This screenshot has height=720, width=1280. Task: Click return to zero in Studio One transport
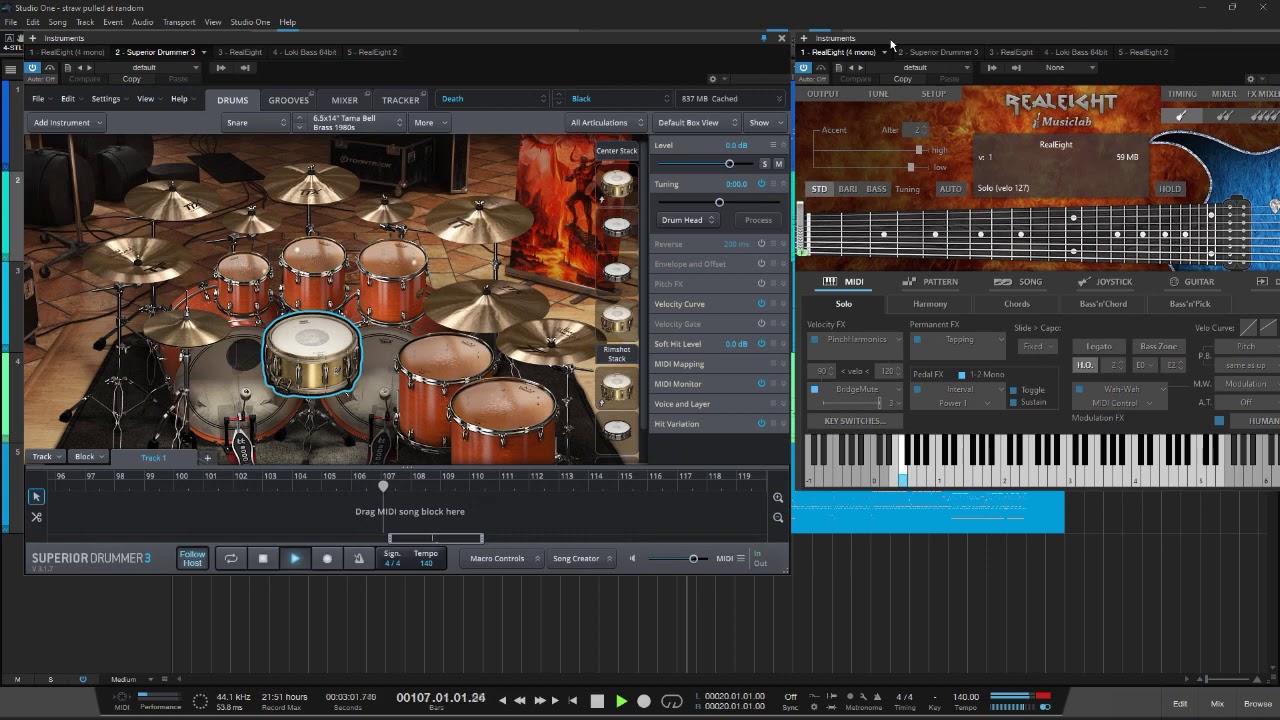573,701
